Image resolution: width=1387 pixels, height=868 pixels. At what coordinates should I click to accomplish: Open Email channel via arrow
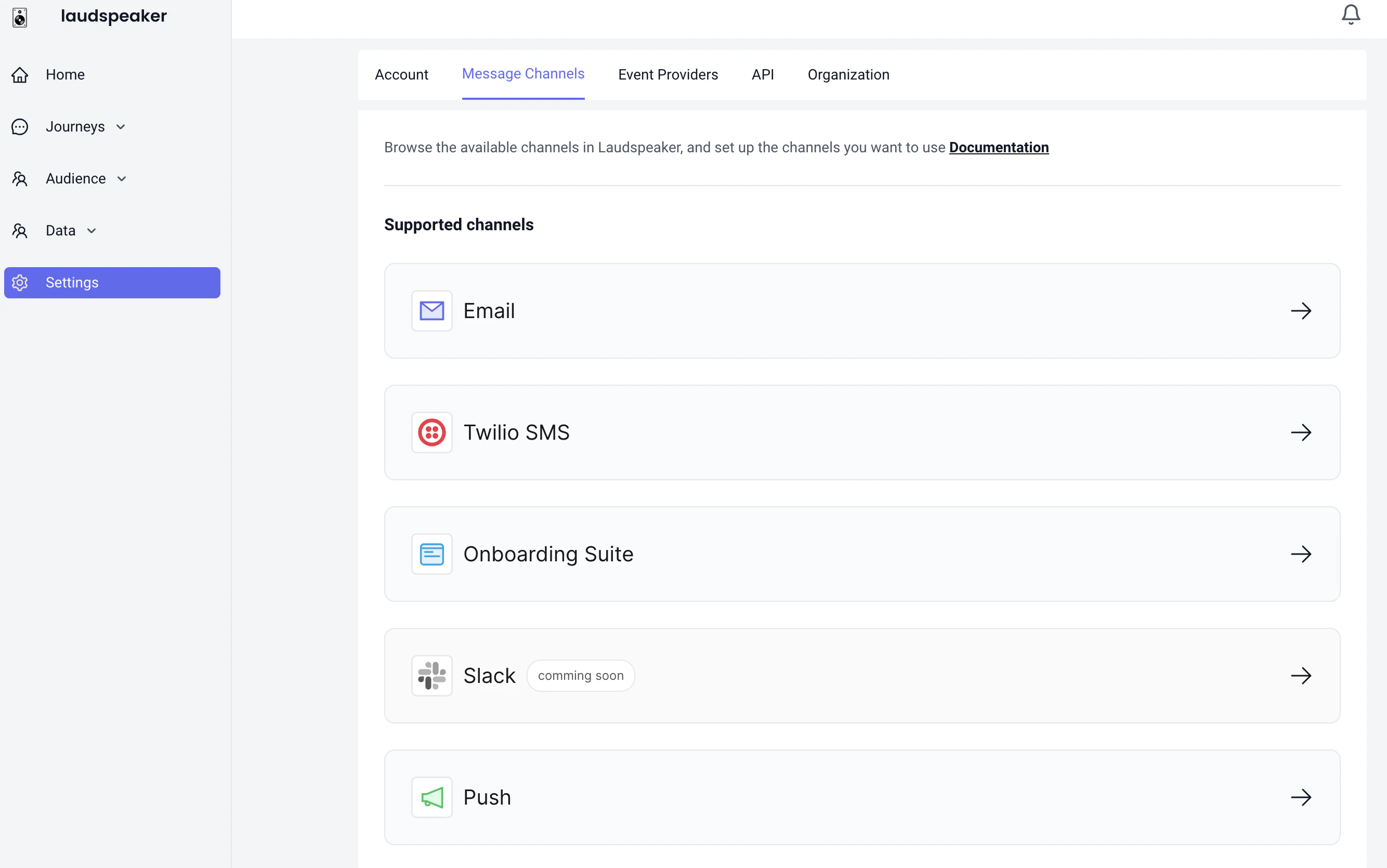coord(1301,311)
